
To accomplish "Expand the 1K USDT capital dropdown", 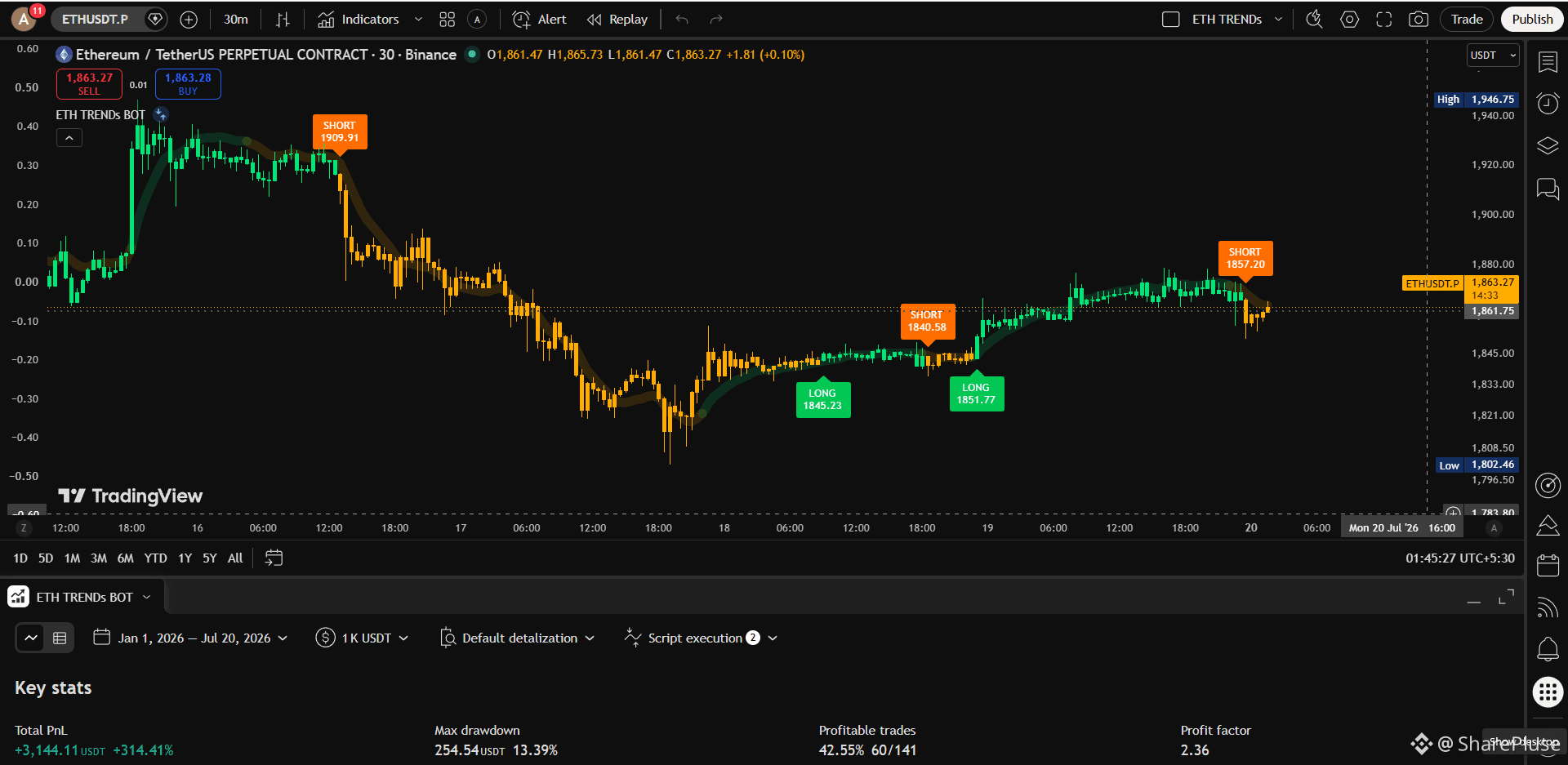I will pos(362,638).
